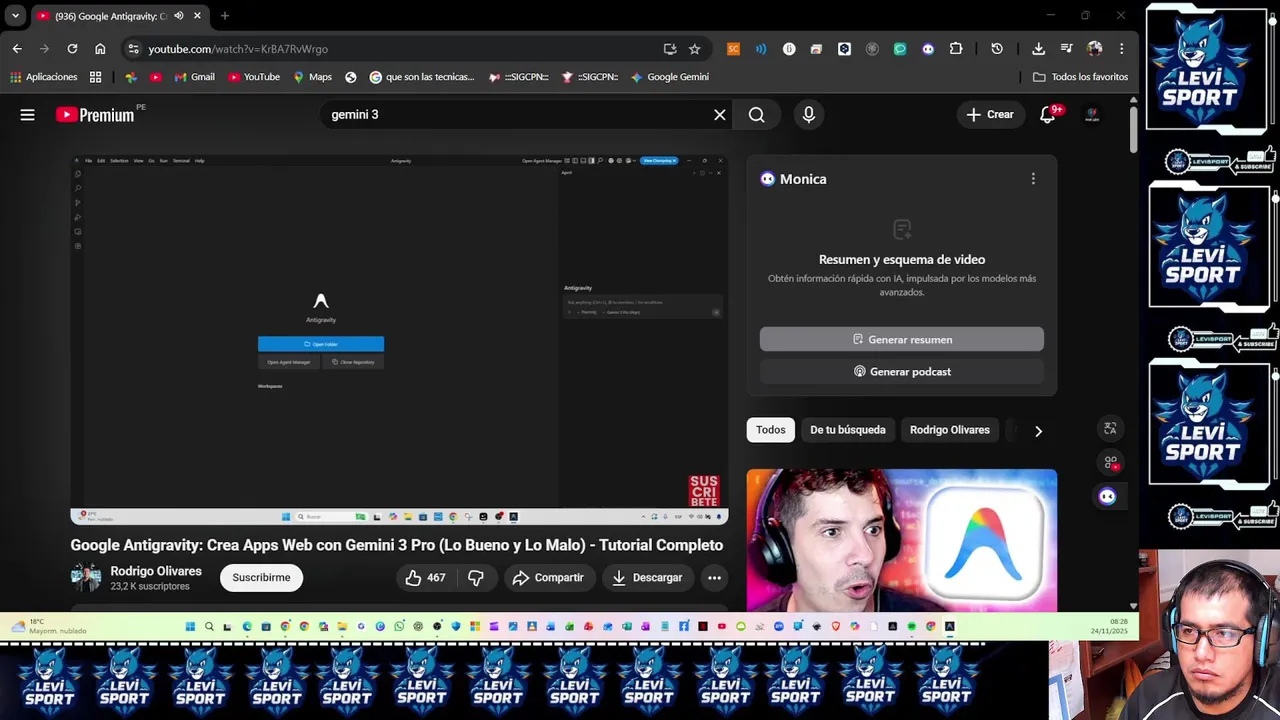Expand the tab search dropdown
The image size is (1280, 720).
point(15,16)
